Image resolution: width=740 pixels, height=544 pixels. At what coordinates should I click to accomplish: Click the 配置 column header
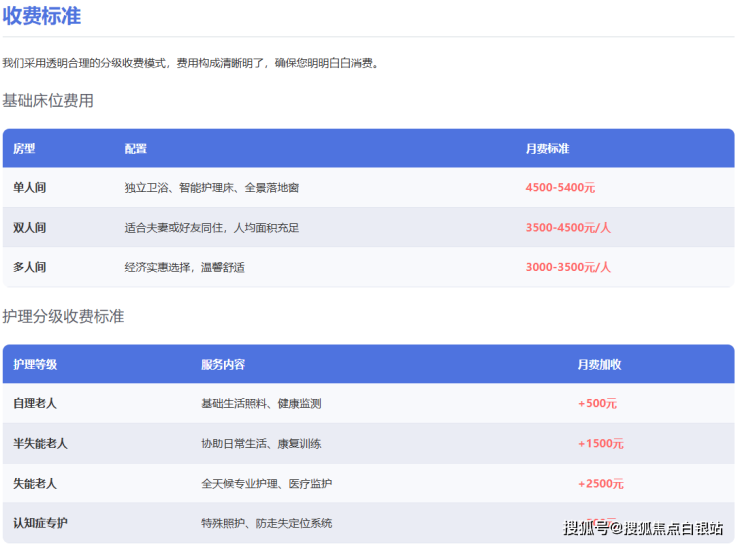point(136,148)
